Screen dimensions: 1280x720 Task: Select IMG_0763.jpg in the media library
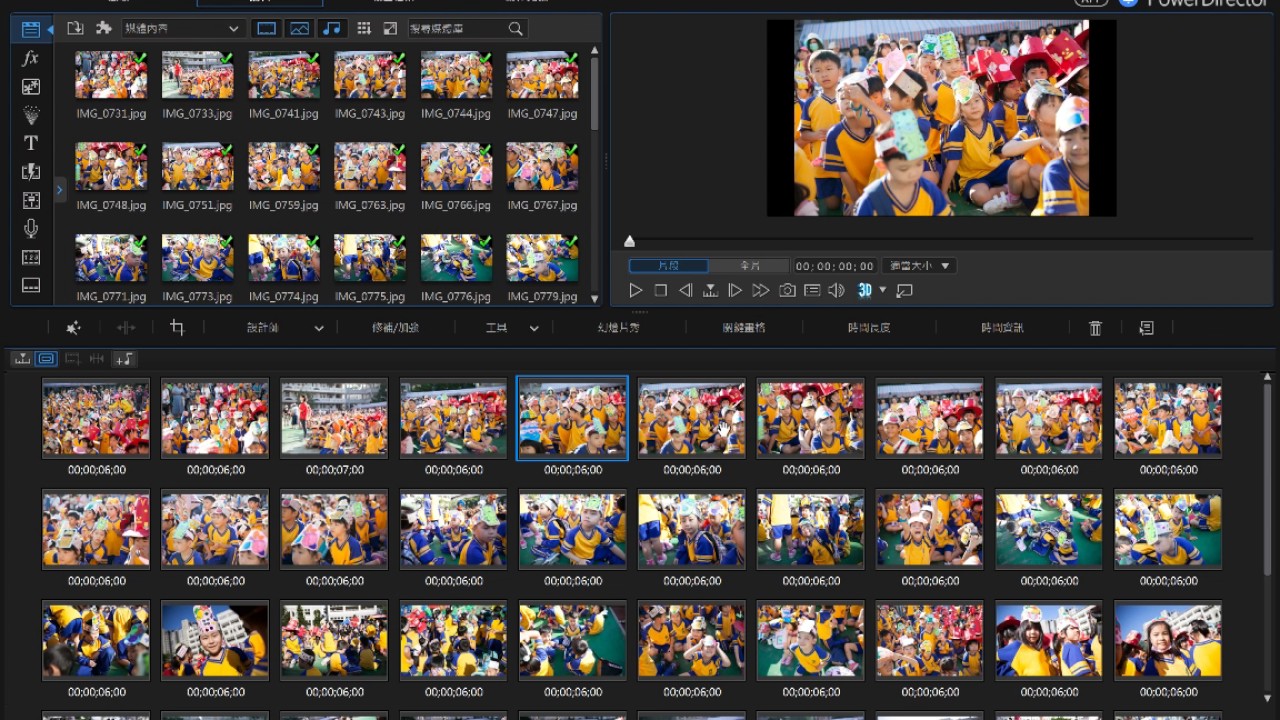370,167
